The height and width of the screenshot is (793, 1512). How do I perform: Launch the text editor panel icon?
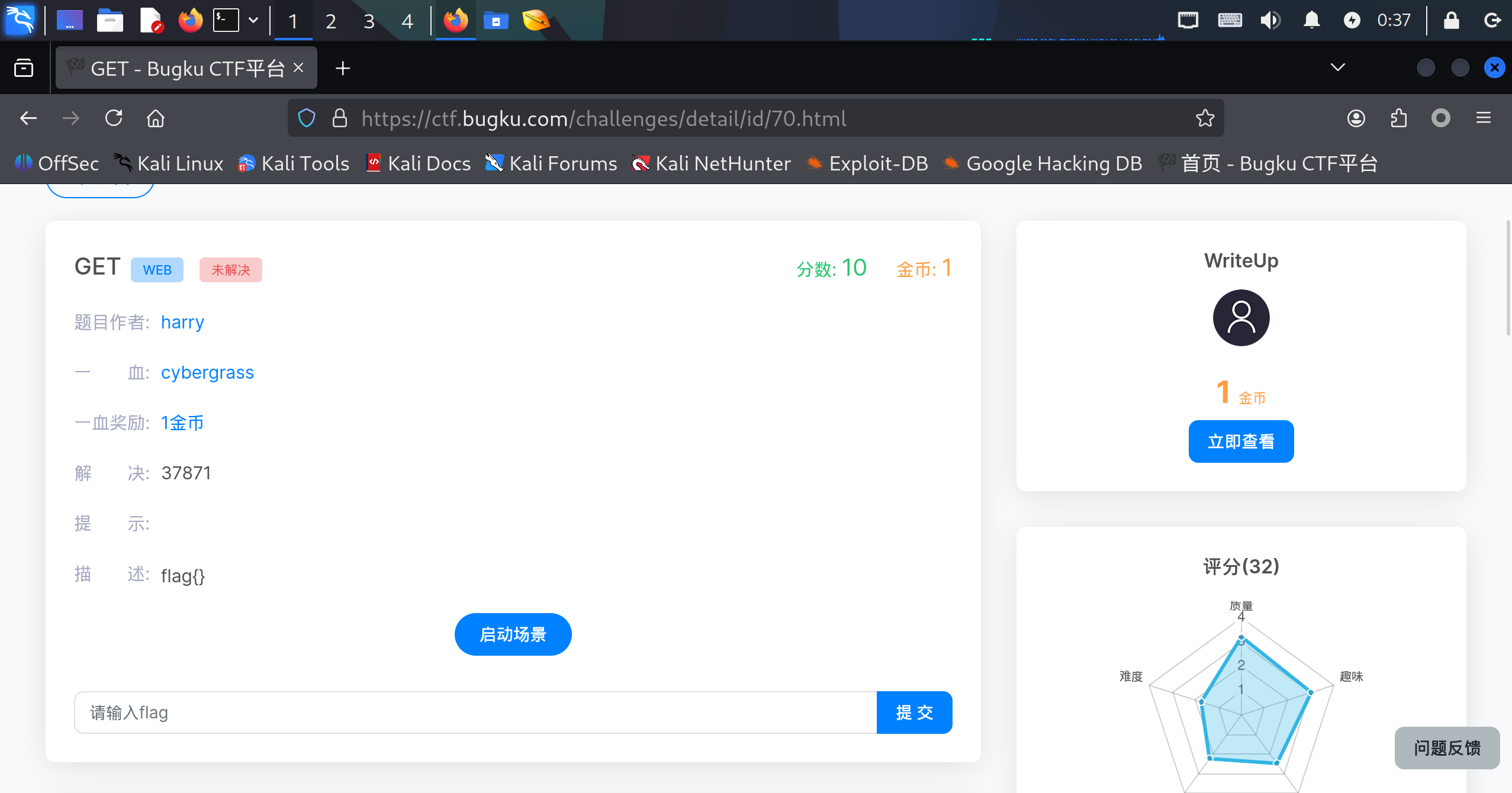click(151, 20)
